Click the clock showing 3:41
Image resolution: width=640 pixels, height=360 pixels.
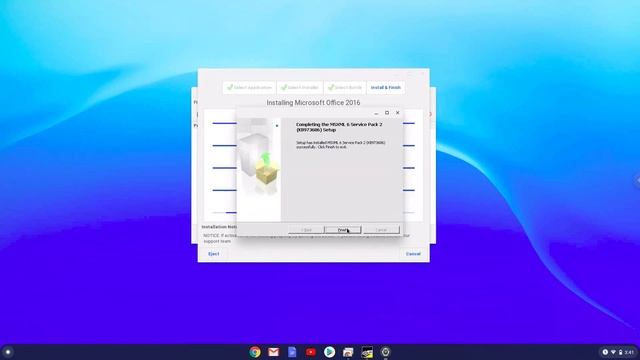tap(629, 352)
